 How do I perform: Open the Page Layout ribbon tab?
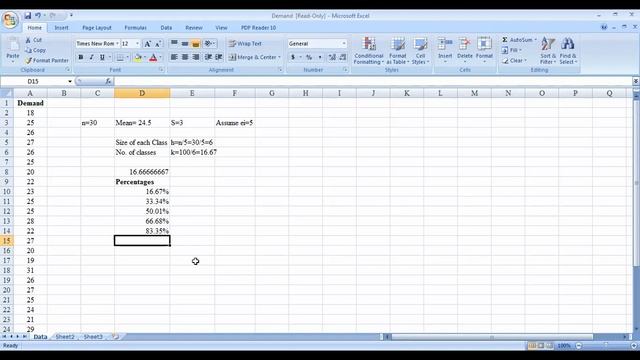(97, 28)
